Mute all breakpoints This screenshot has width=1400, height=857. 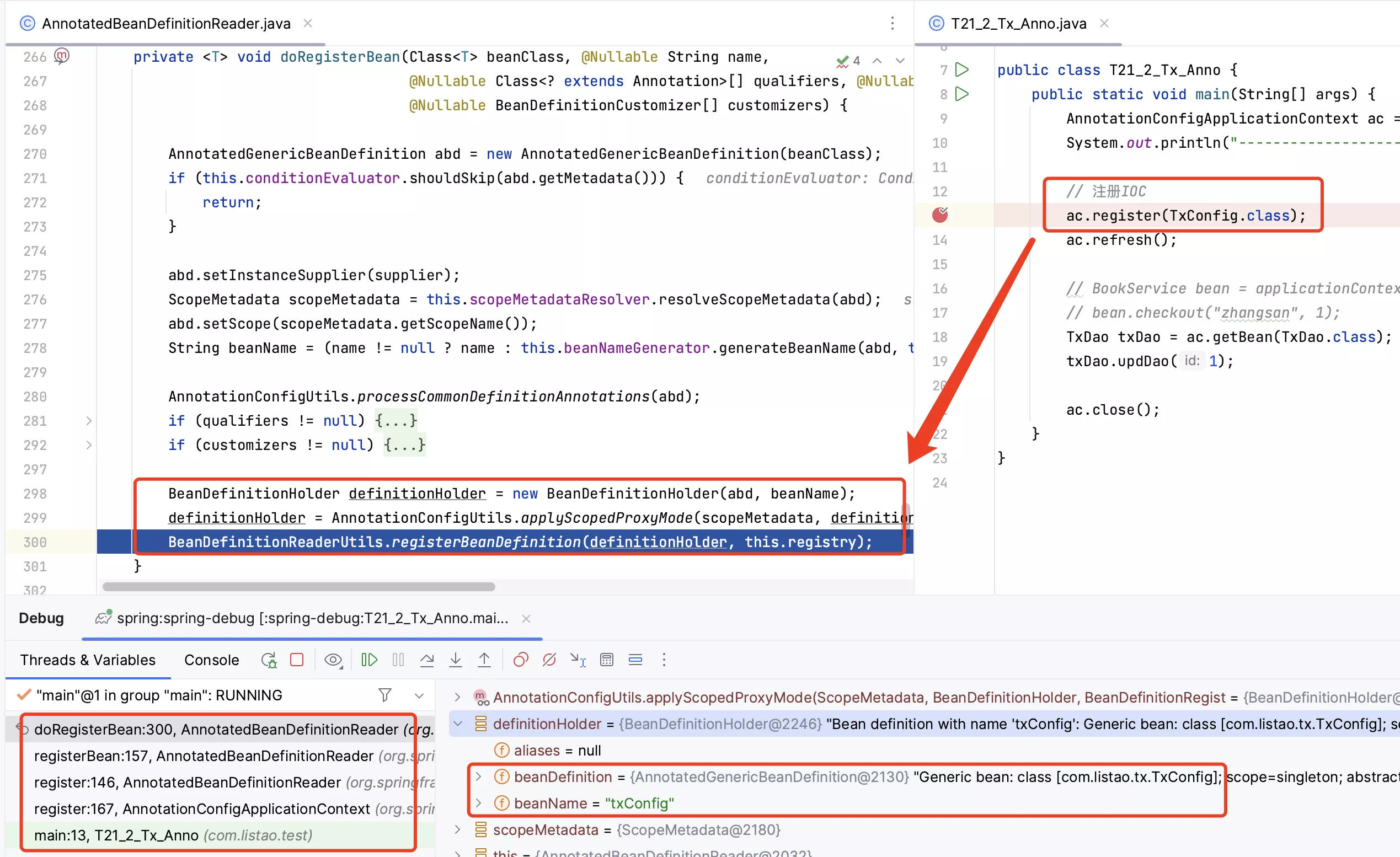pos(549,660)
